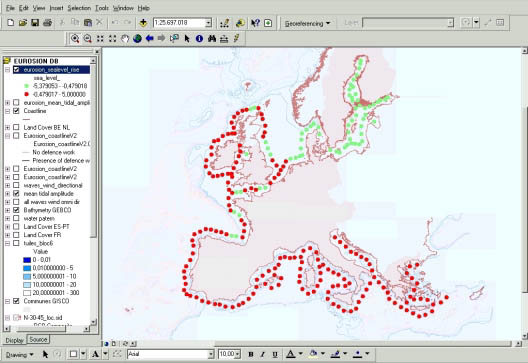Click the dark blue 0 - 0,01 swatch
The height and width of the screenshot is (363, 528).
tap(27, 260)
